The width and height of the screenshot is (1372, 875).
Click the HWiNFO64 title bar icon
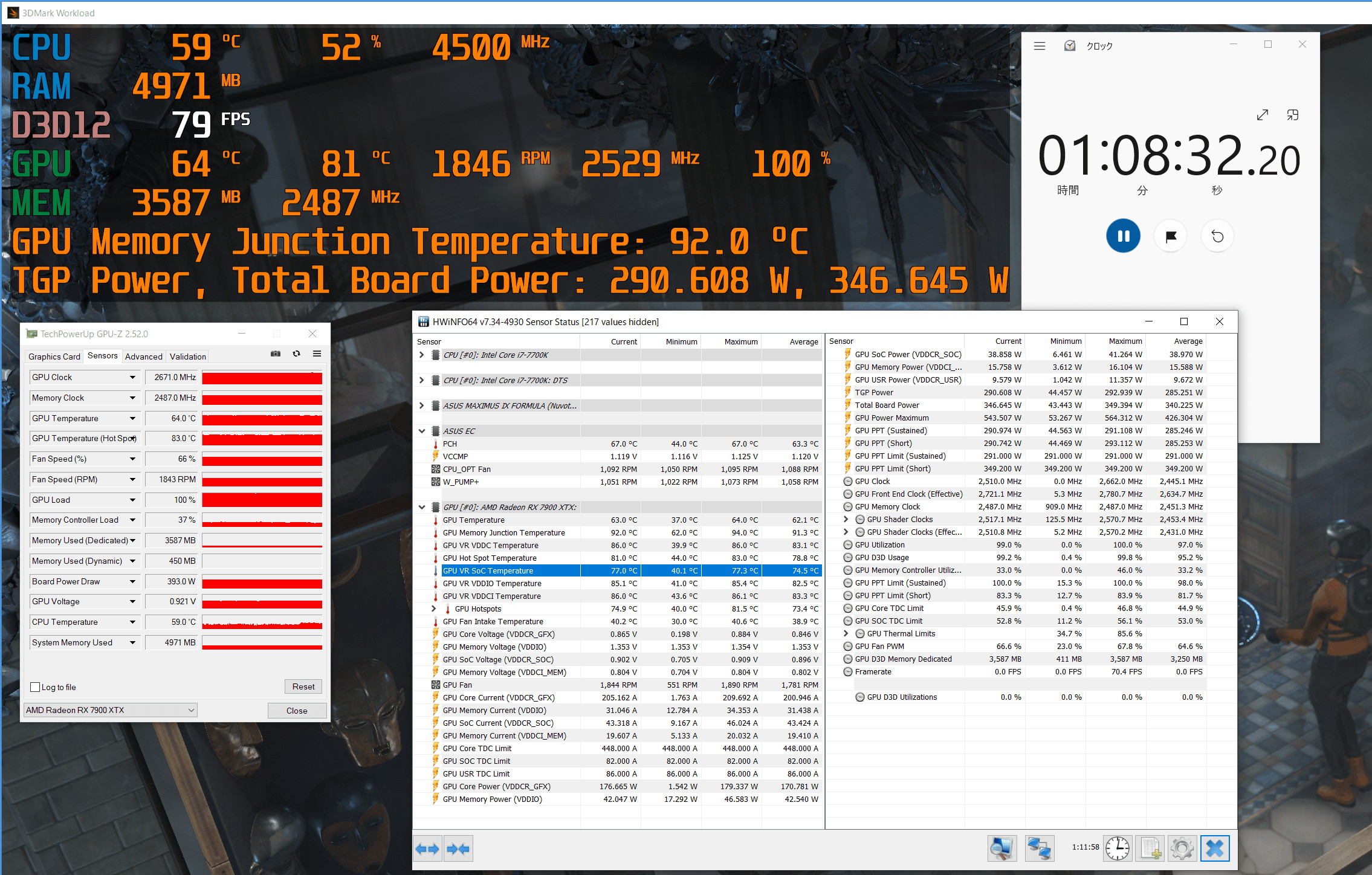424,321
